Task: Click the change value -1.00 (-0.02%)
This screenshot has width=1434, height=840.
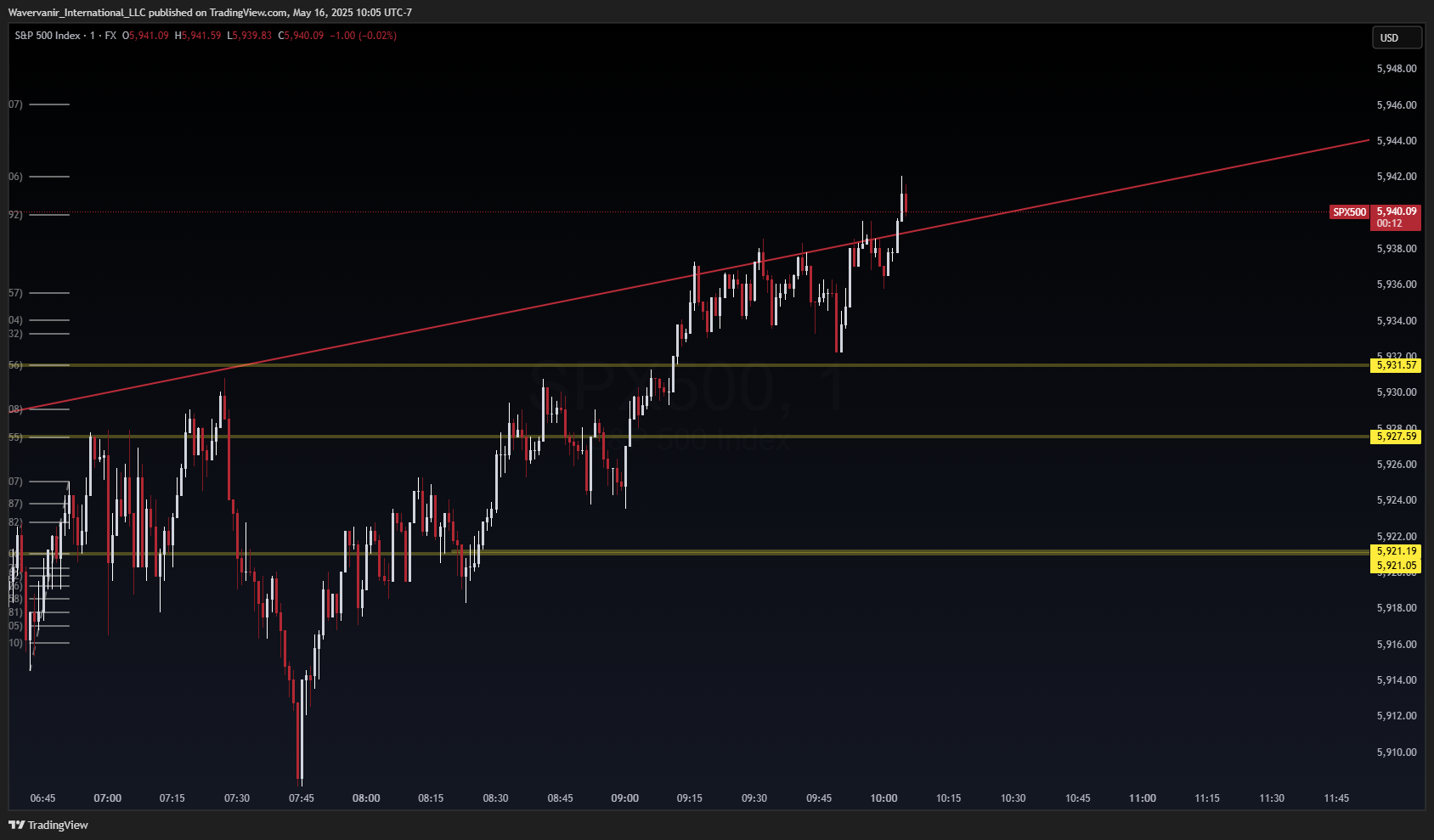Action: [x=364, y=36]
